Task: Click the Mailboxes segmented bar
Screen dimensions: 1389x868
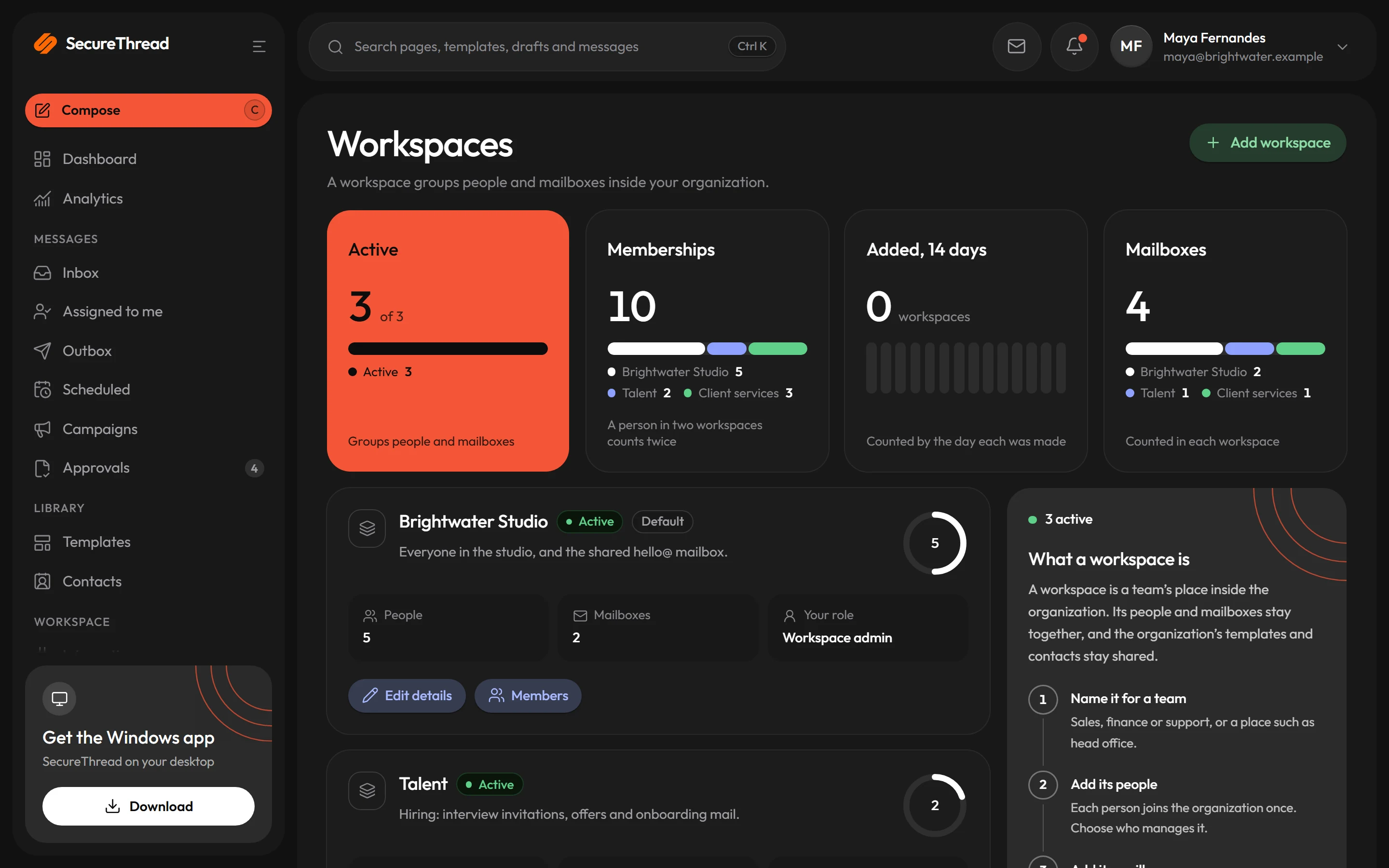Action: [x=1225, y=349]
